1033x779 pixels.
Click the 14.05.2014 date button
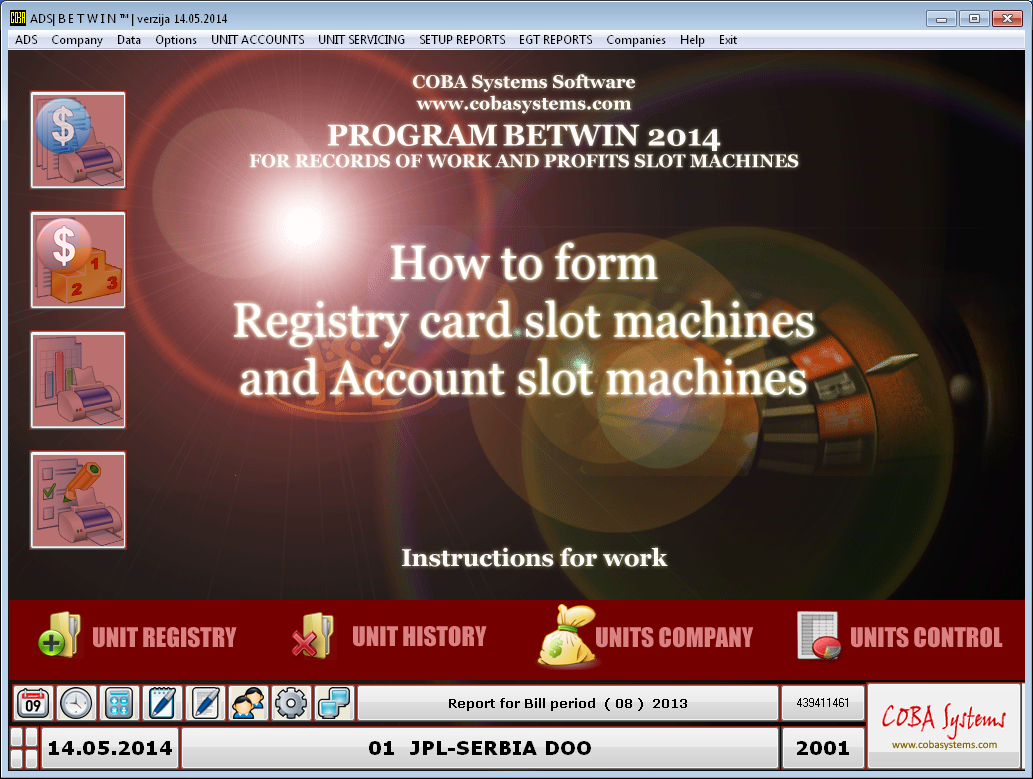click(110, 748)
